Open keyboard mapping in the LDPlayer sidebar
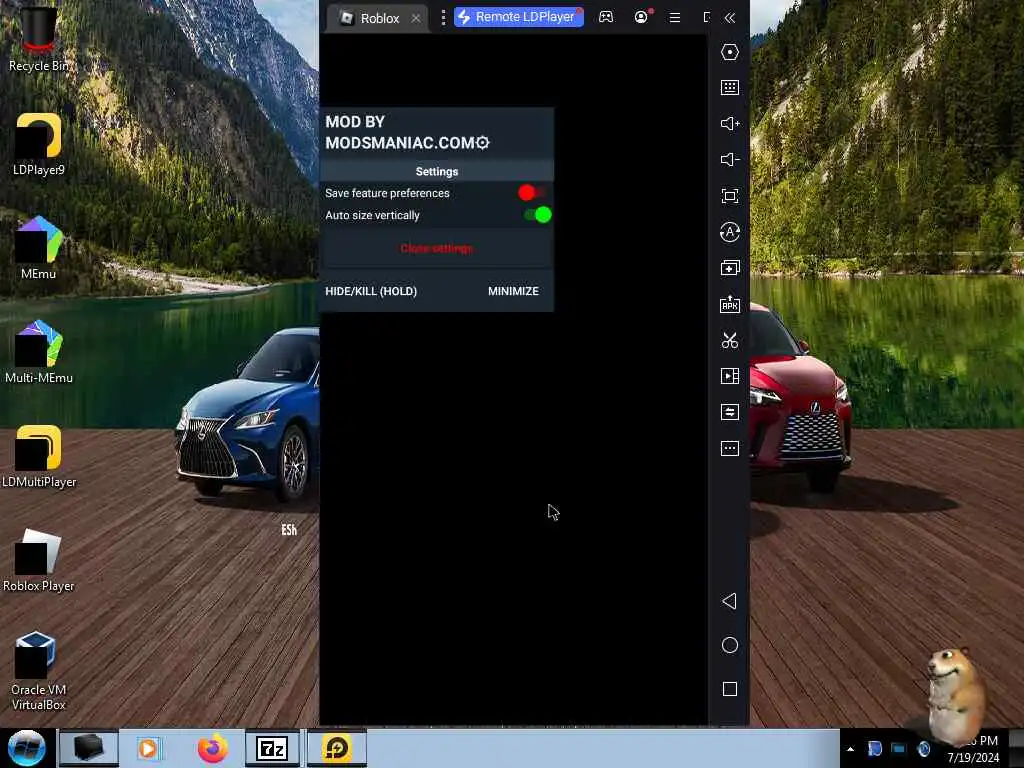This screenshot has width=1024, height=768. coord(729,88)
